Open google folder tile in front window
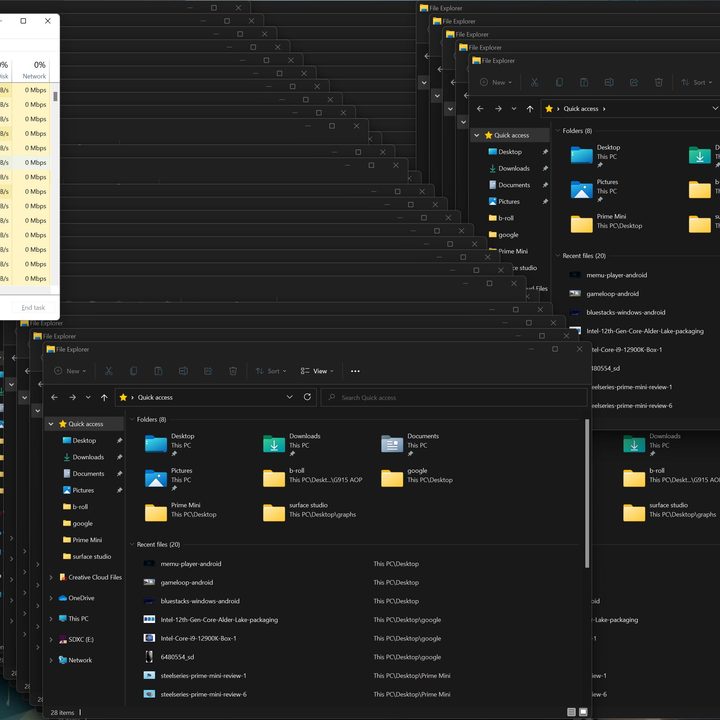720x720 pixels. pyautogui.click(x=417, y=478)
